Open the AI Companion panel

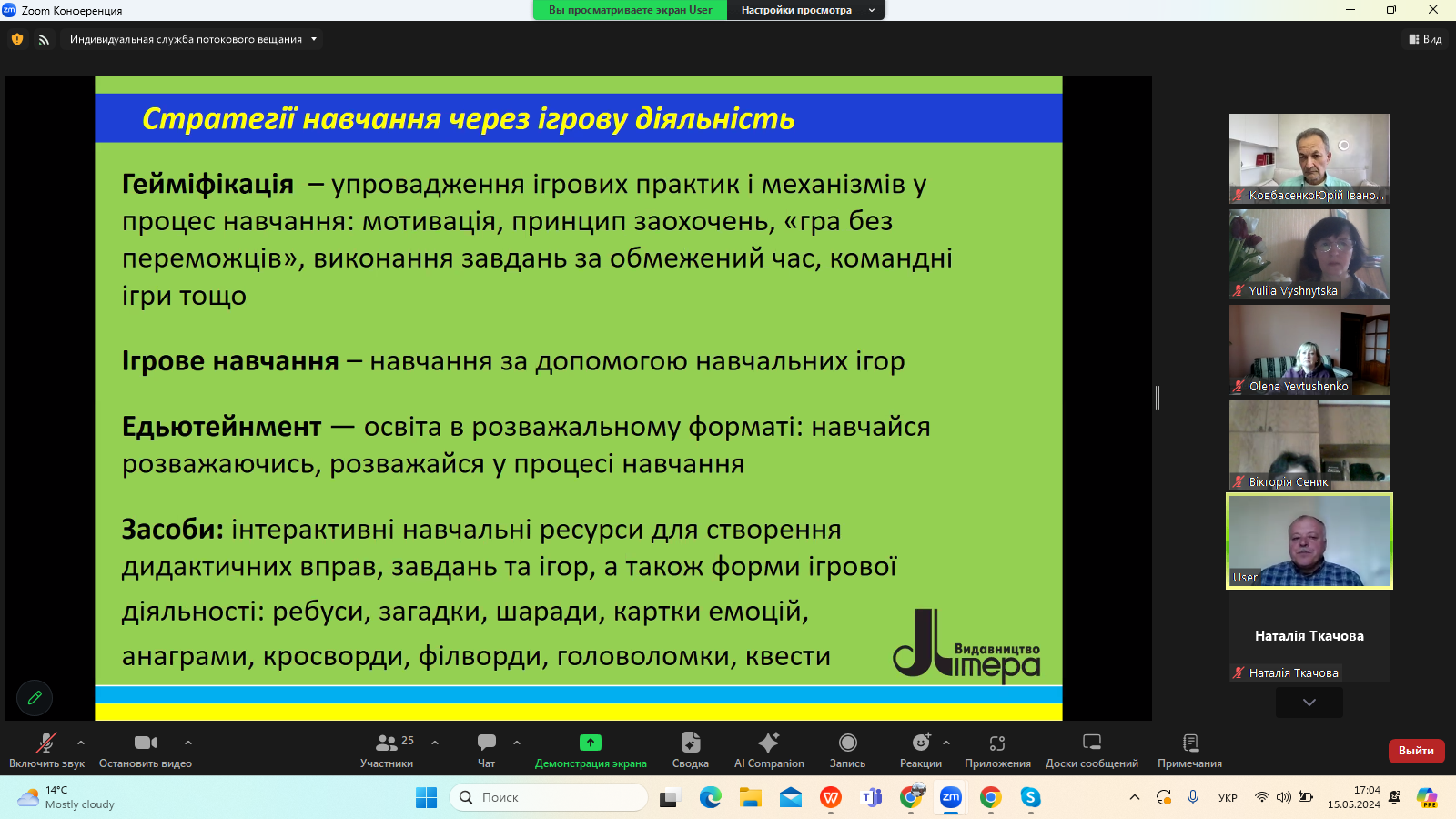[x=769, y=750]
